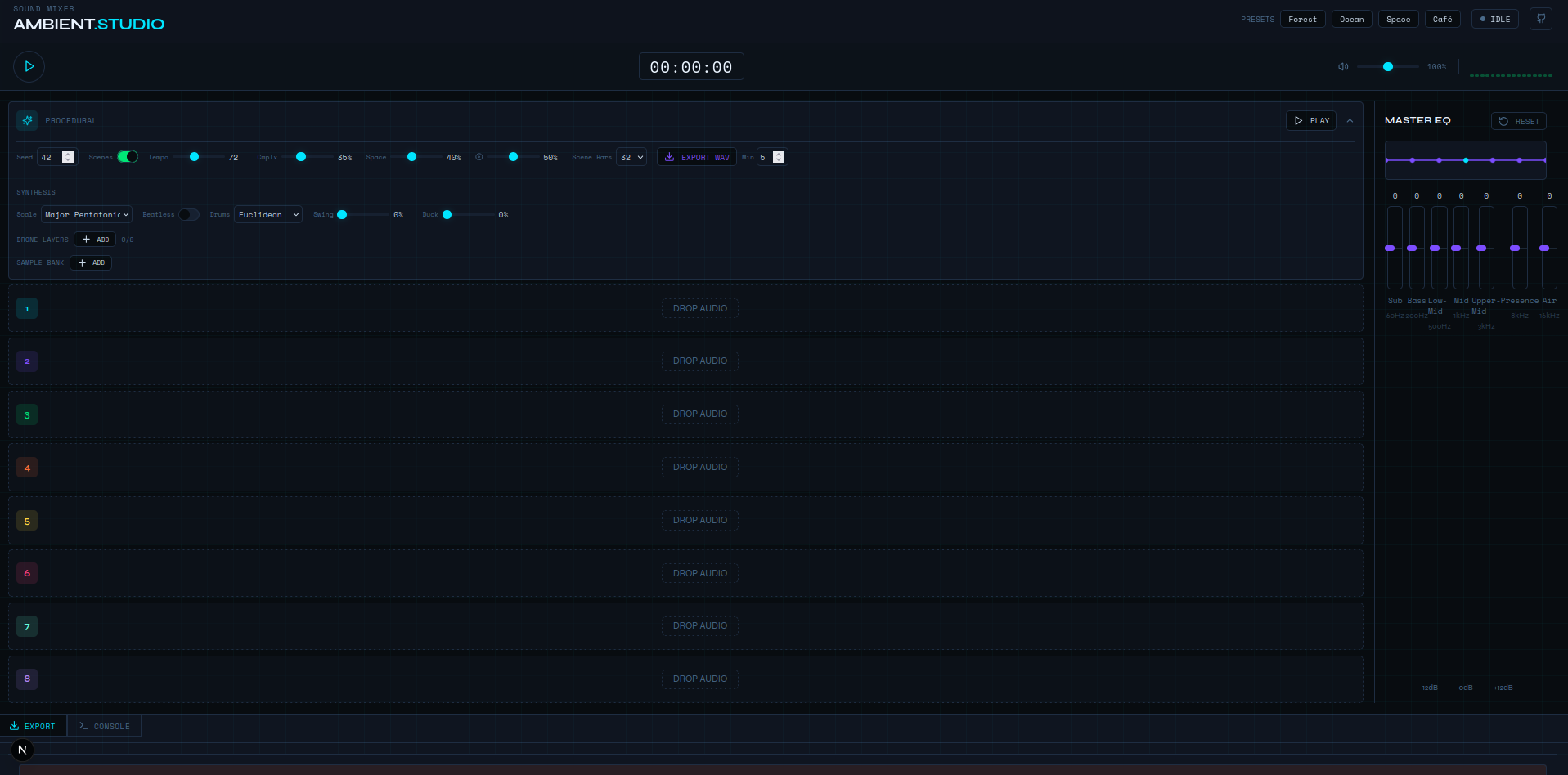Click the cyan node on EQ curve

pyautogui.click(x=1466, y=160)
